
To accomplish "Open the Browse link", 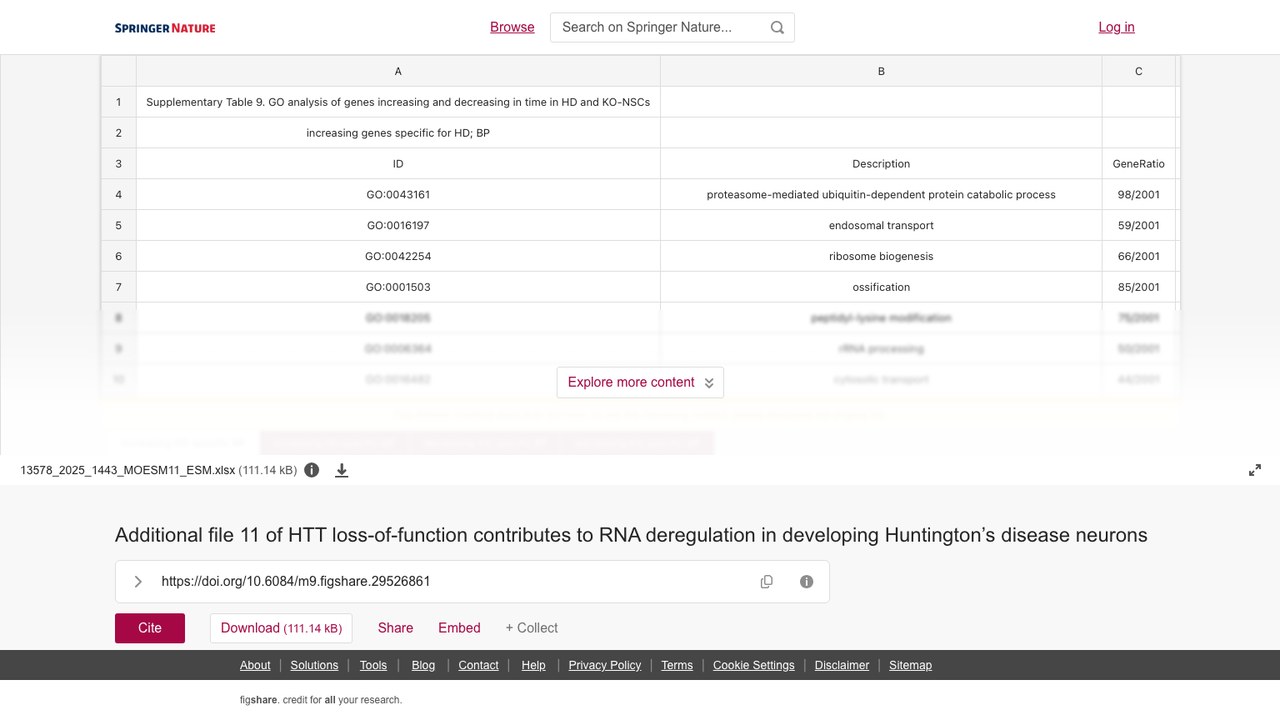I will click(512, 27).
